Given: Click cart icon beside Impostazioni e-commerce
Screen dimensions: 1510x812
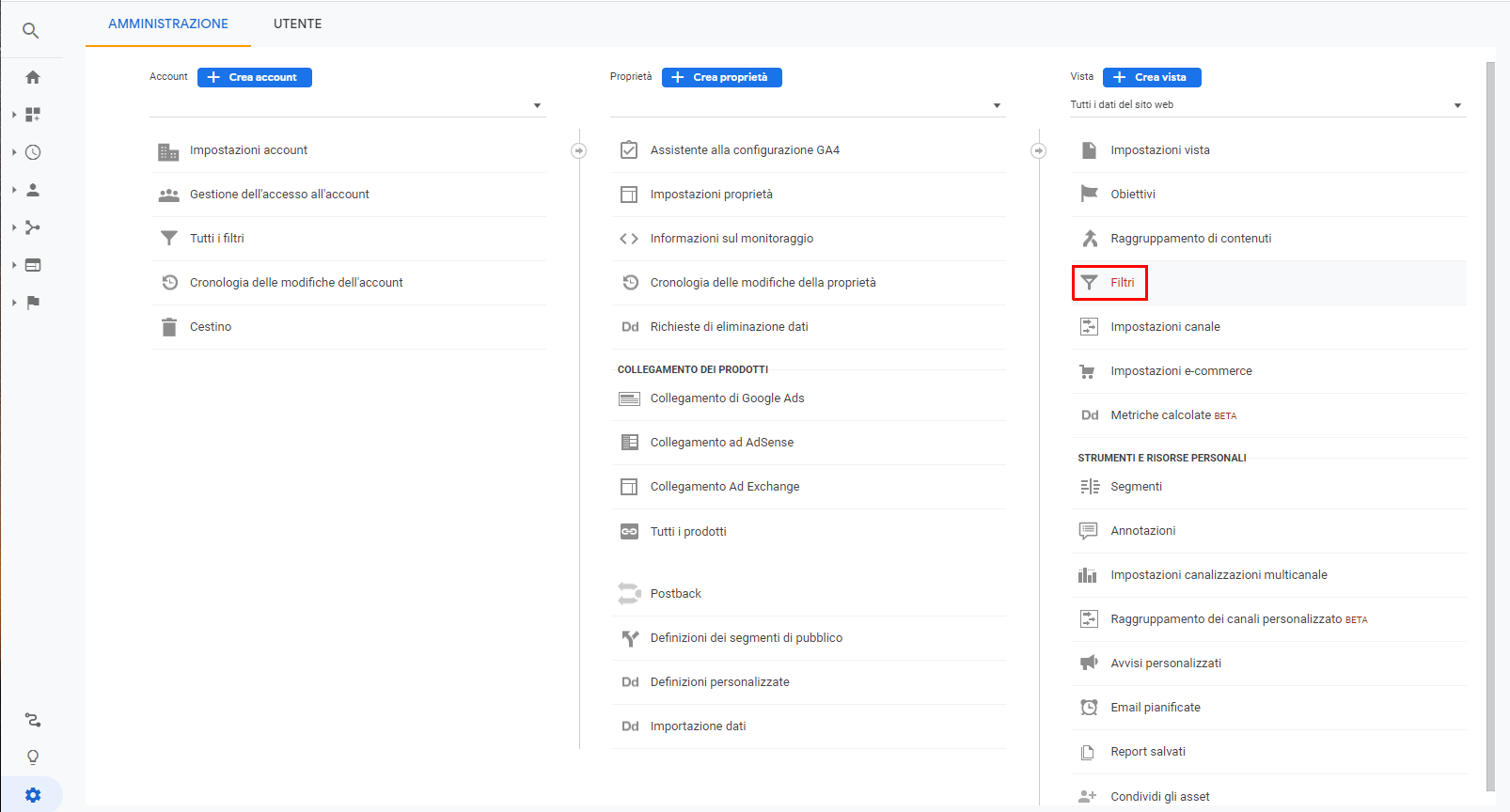Looking at the screenshot, I should [1088, 371].
